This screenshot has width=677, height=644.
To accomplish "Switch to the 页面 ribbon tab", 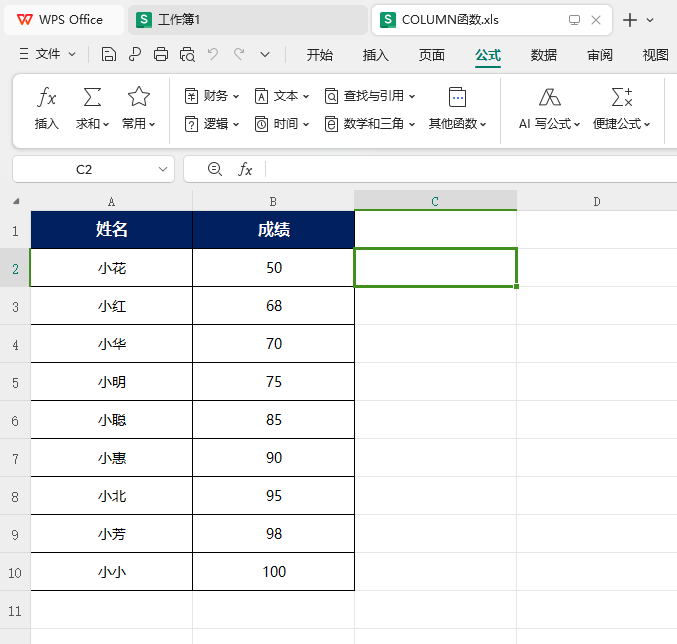I will 432,55.
